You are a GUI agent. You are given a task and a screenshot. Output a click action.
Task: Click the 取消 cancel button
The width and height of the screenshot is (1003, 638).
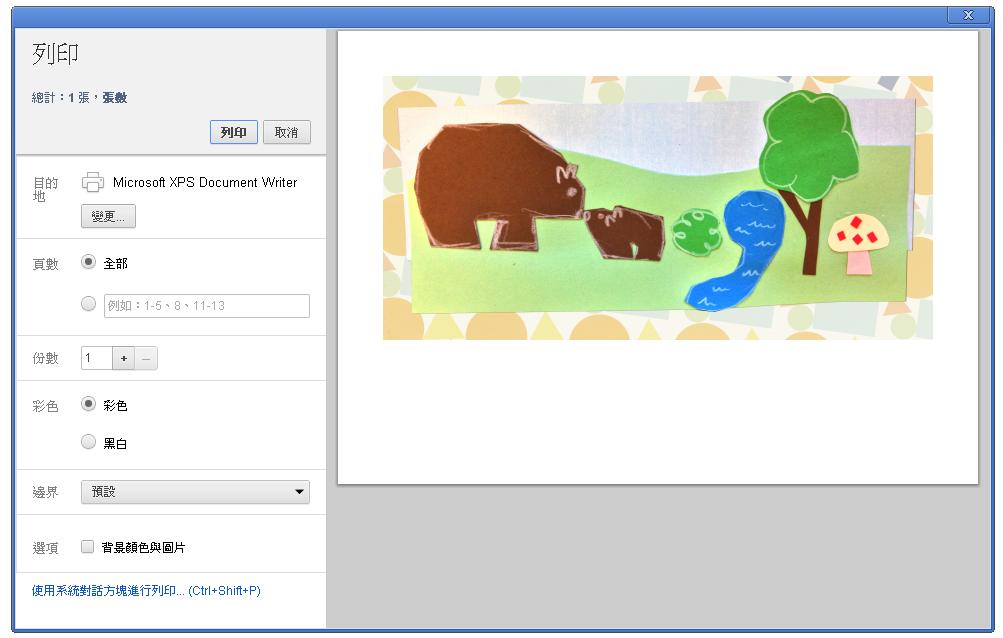(287, 132)
